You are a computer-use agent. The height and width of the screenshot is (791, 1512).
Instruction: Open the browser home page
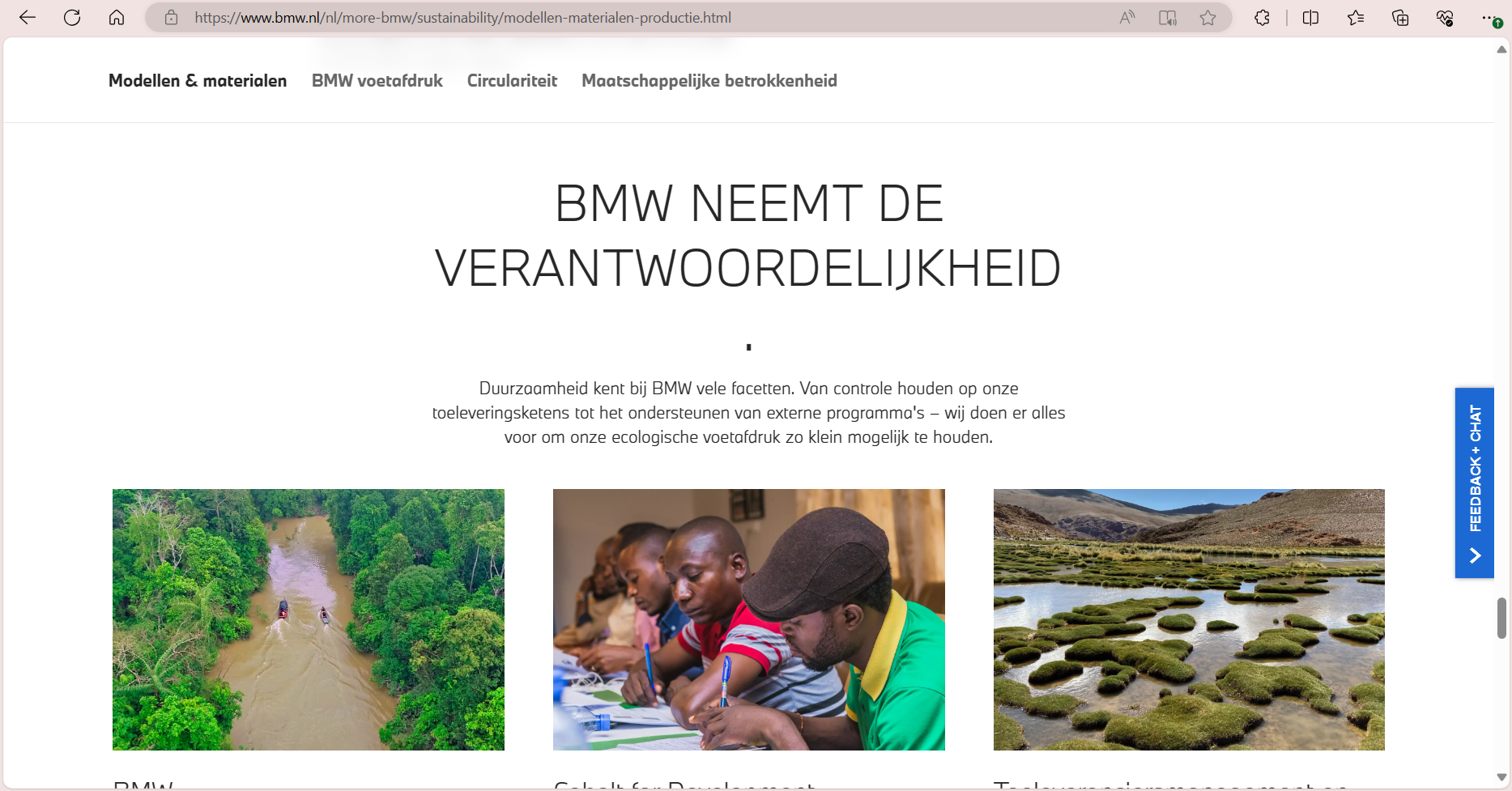pos(117,18)
